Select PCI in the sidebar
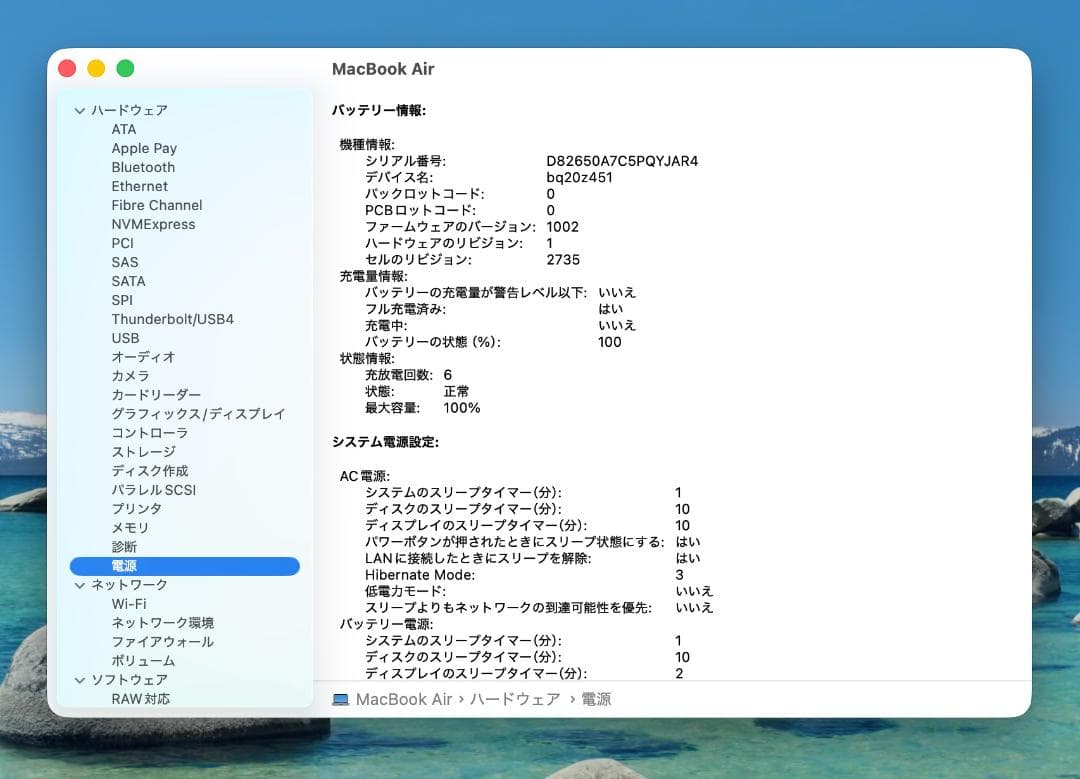 point(123,243)
